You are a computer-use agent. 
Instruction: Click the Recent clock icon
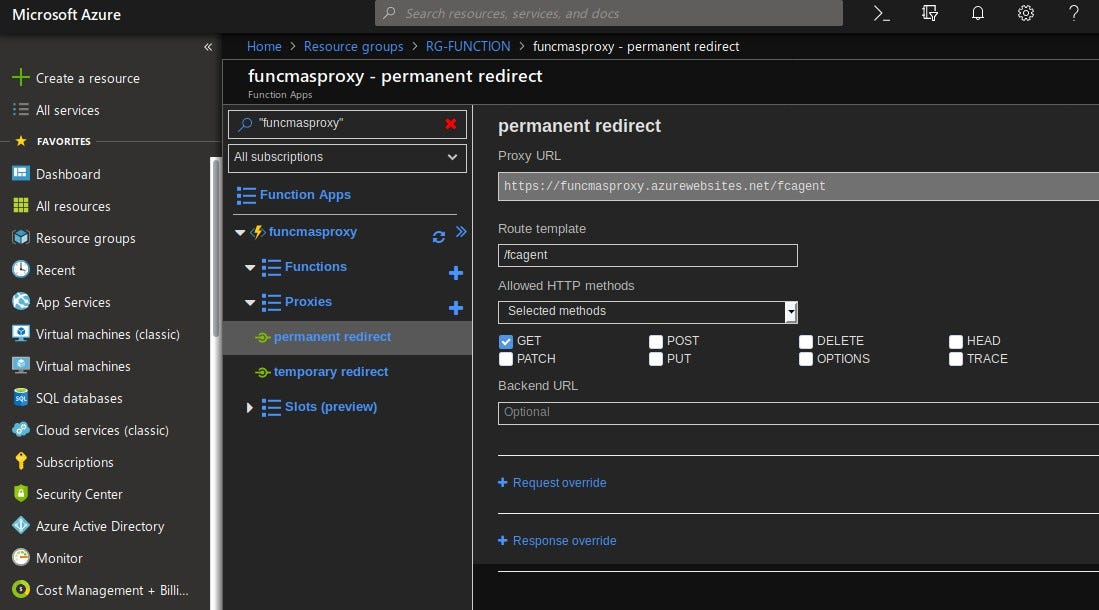pyautogui.click(x=21, y=269)
